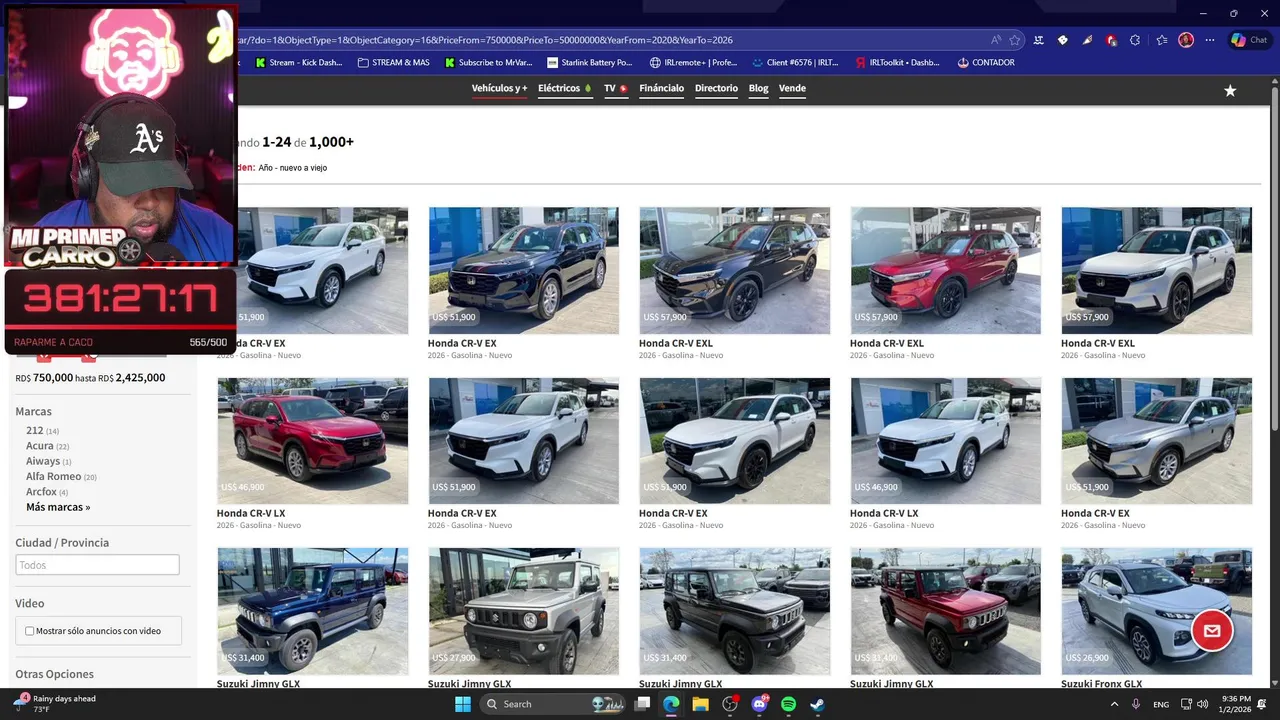
Task: Open Starlink Battery bookmark
Action: pyautogui.click(x=590, y=62)
